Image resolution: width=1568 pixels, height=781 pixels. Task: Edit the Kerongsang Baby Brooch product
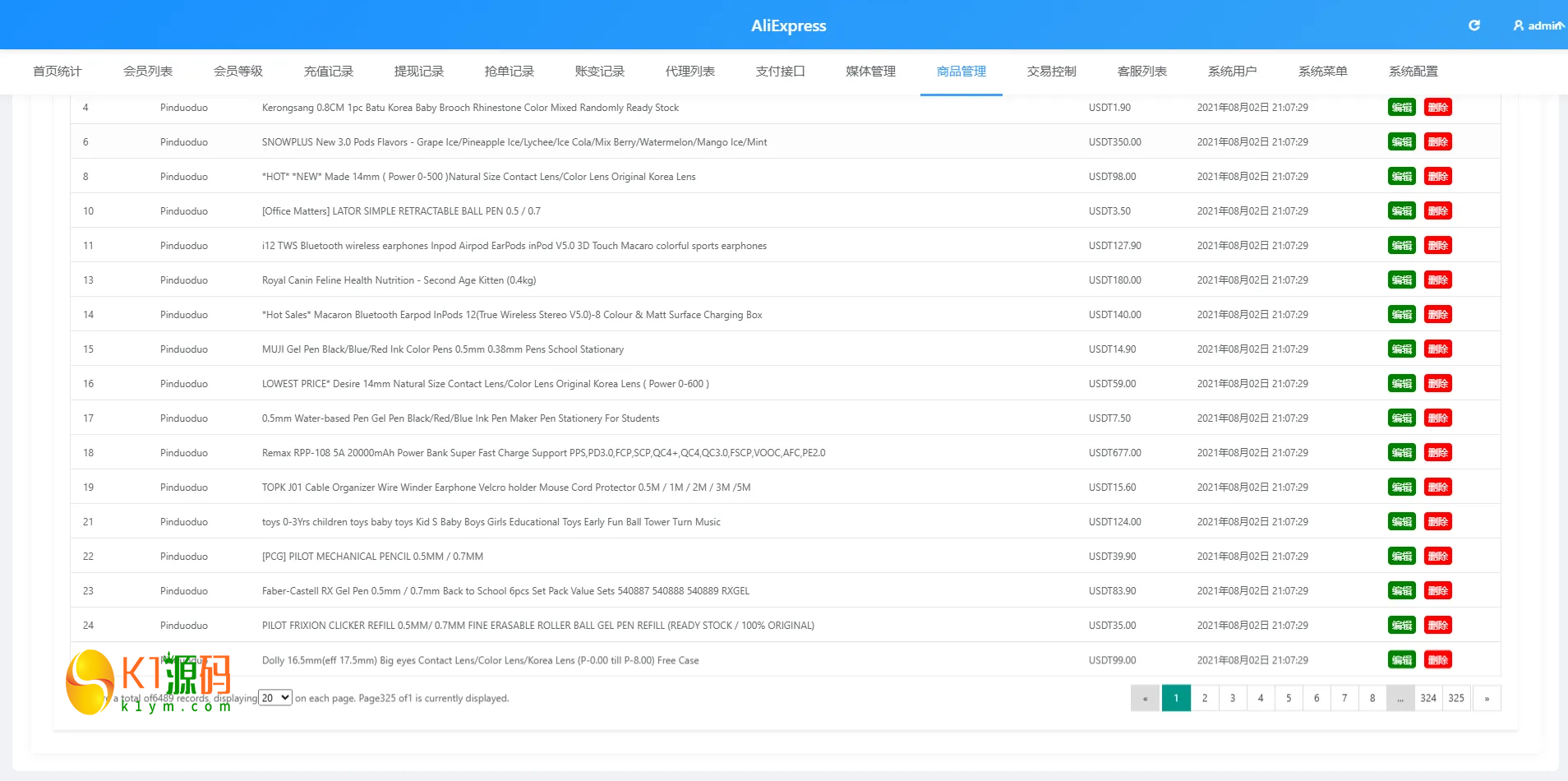pyautogui.click(x=1402, y=108)
